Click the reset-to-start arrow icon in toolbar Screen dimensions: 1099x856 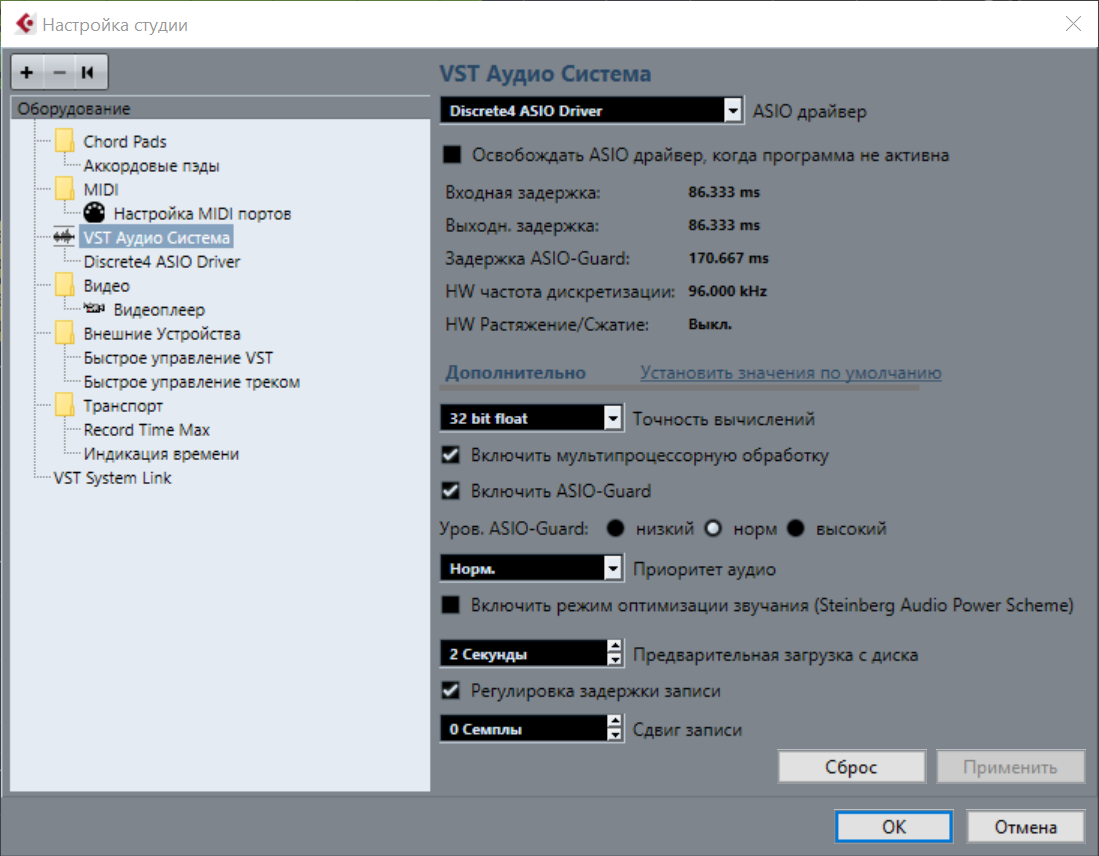click(x=89, y=72)
